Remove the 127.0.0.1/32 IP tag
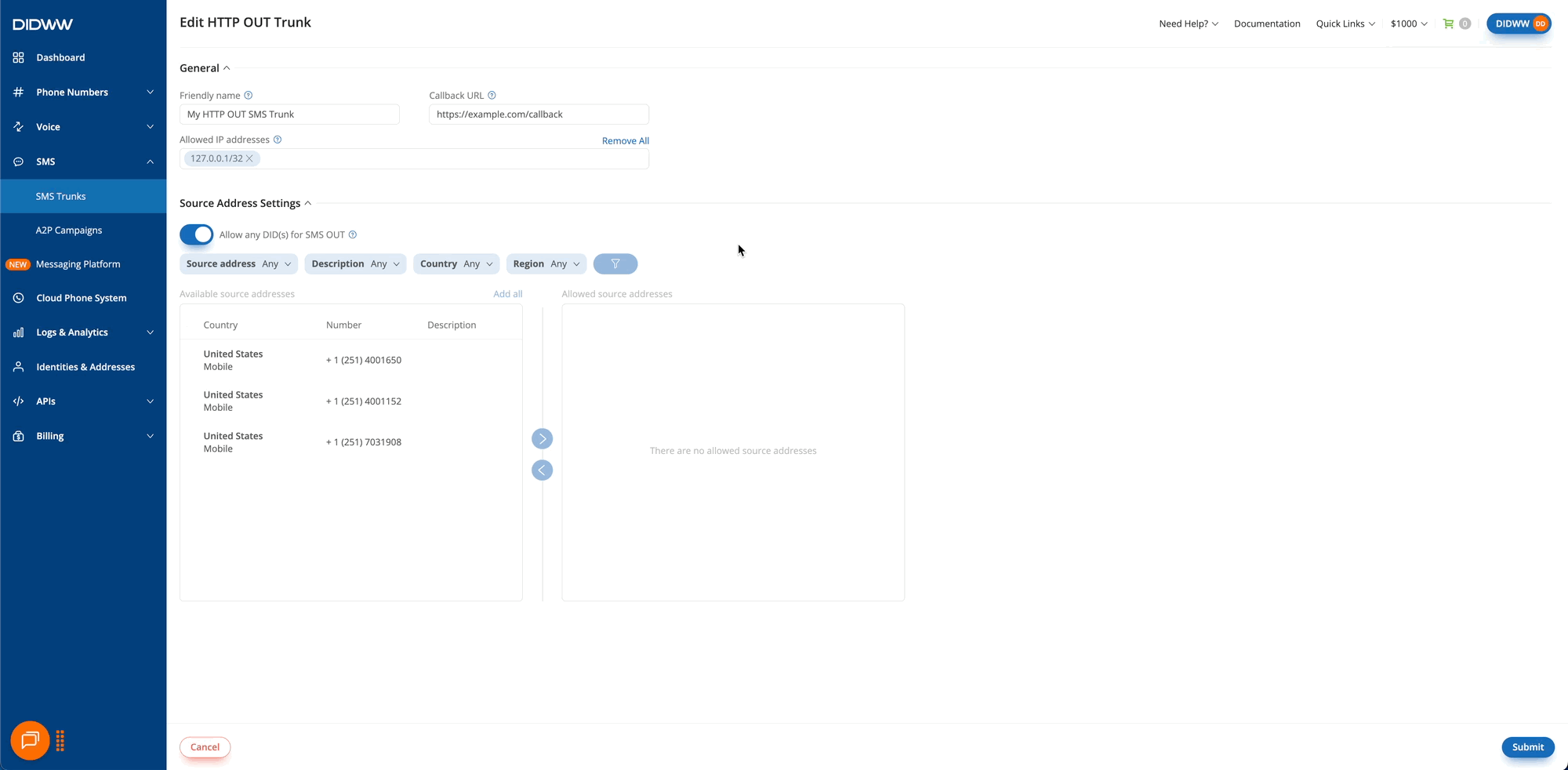1568x770 pixels. click(x=250, y=158)
